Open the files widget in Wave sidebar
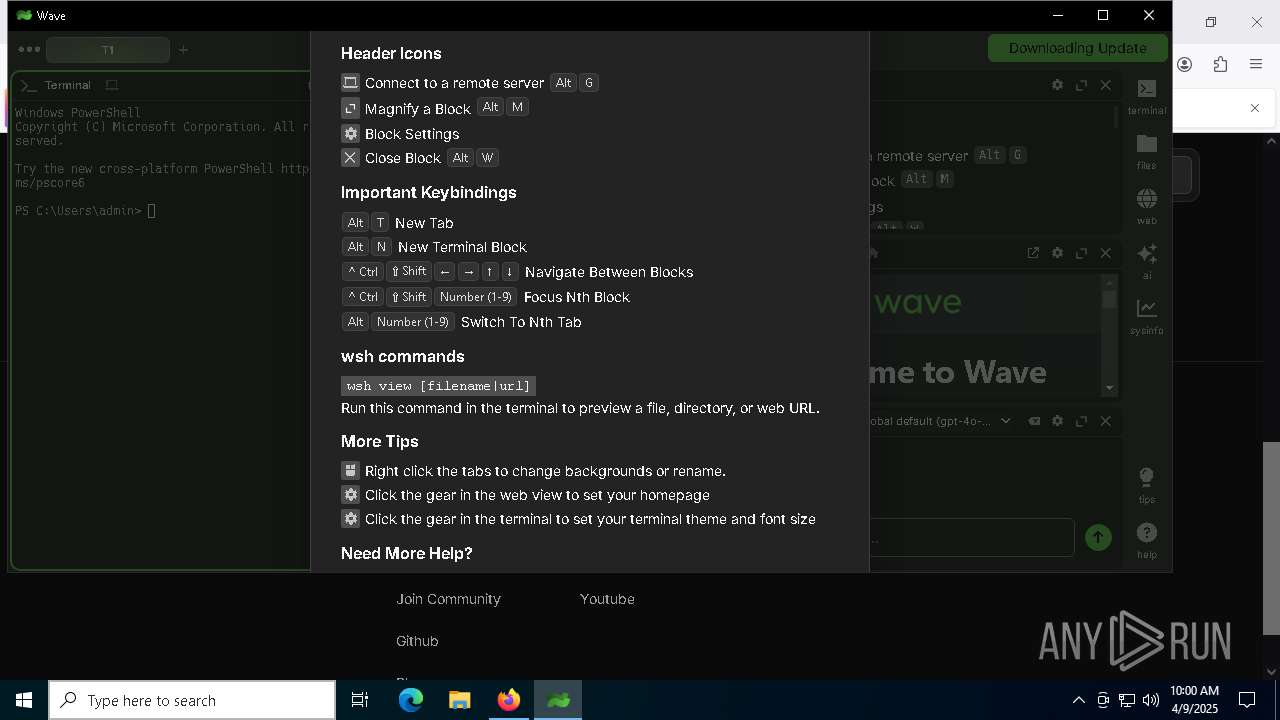This screenshot has height=720, width=1280. [1147, 152]
